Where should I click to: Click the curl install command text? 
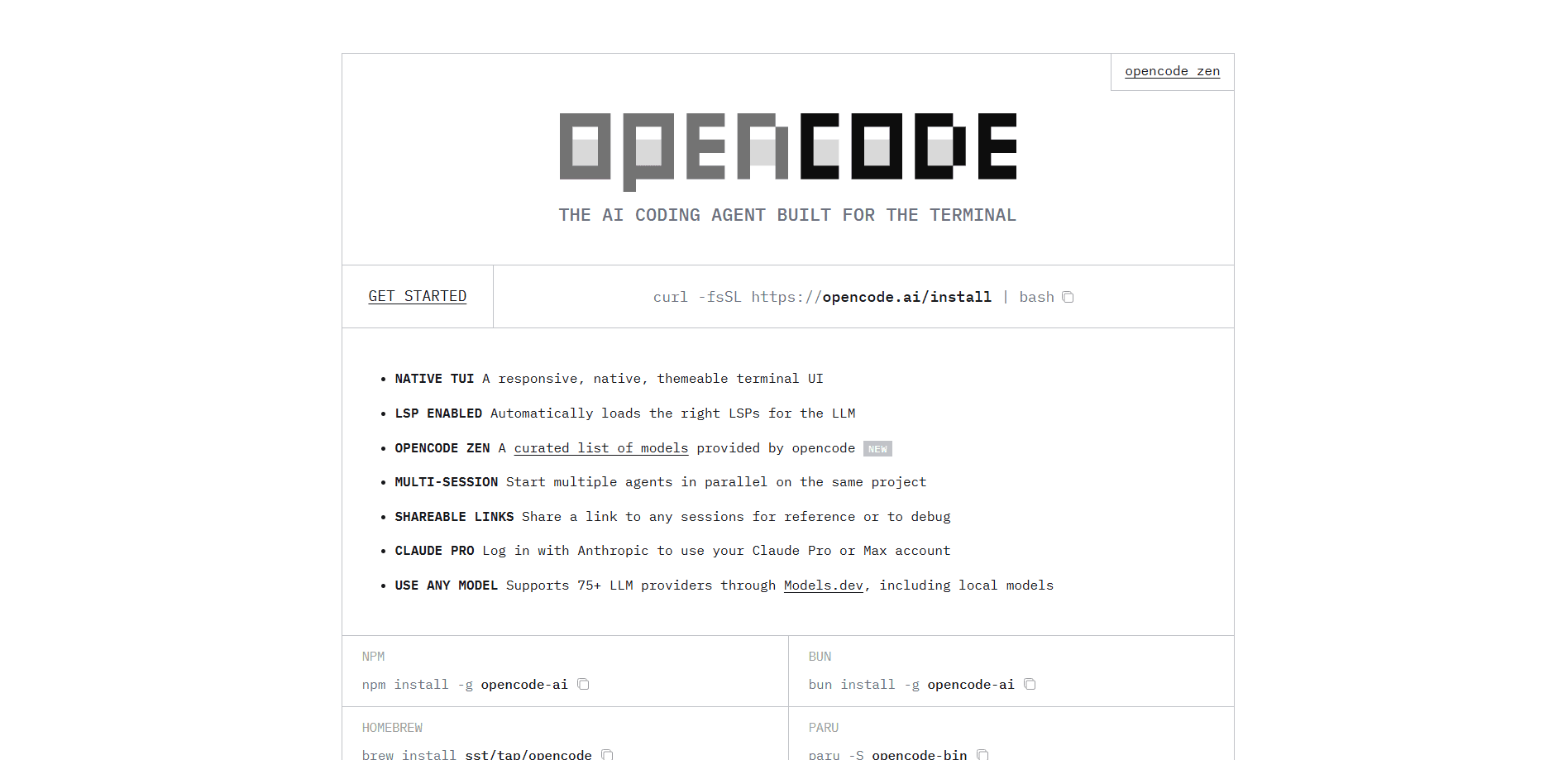coord(853,297)
